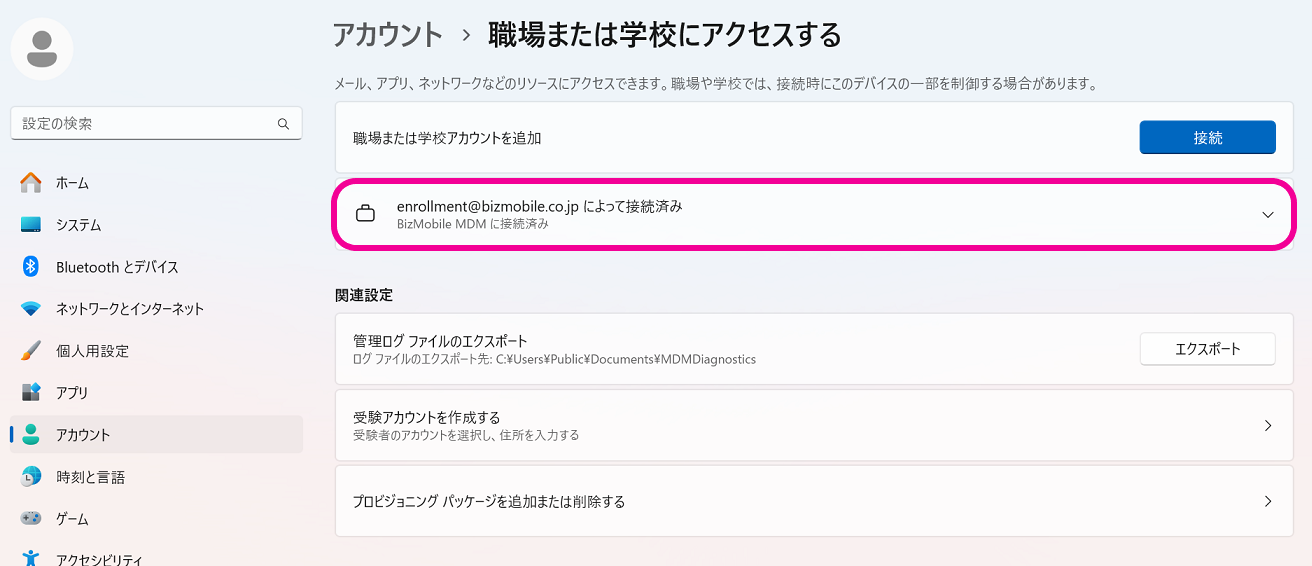Open プロビジョニング パッケージ chevron arrow
Image resolution: width=1312 pixels, height=566 pixels.
pos(1267,501)
